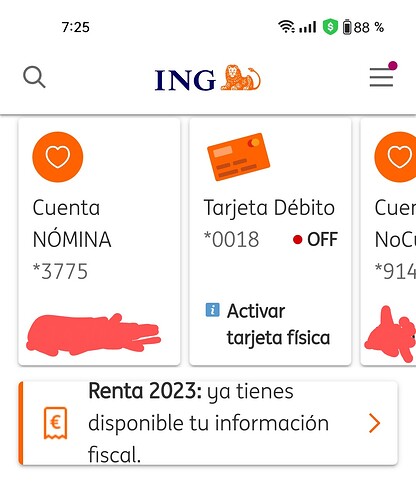Expand the Renta 2023 chevron arrow

click(x=374, y=423)
